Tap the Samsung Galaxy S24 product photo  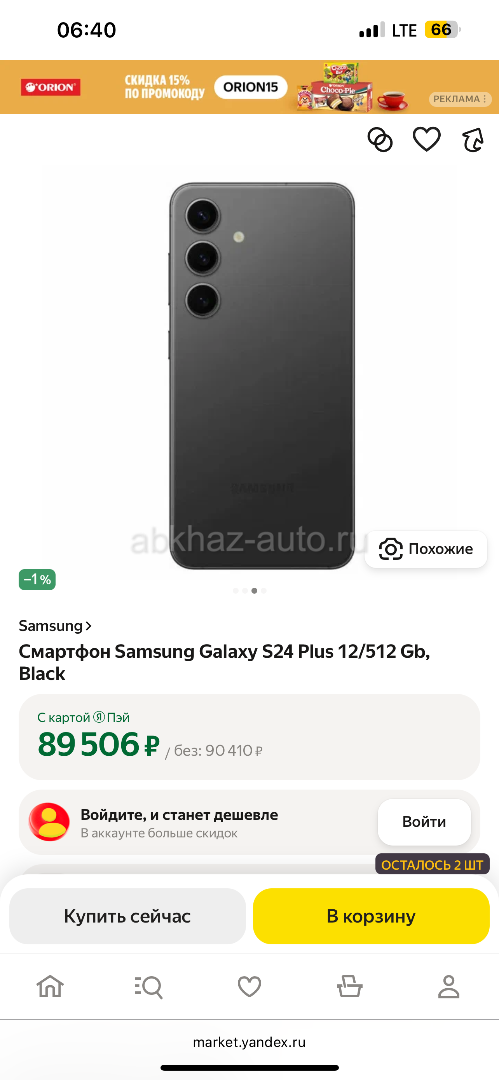pos(263,376)
